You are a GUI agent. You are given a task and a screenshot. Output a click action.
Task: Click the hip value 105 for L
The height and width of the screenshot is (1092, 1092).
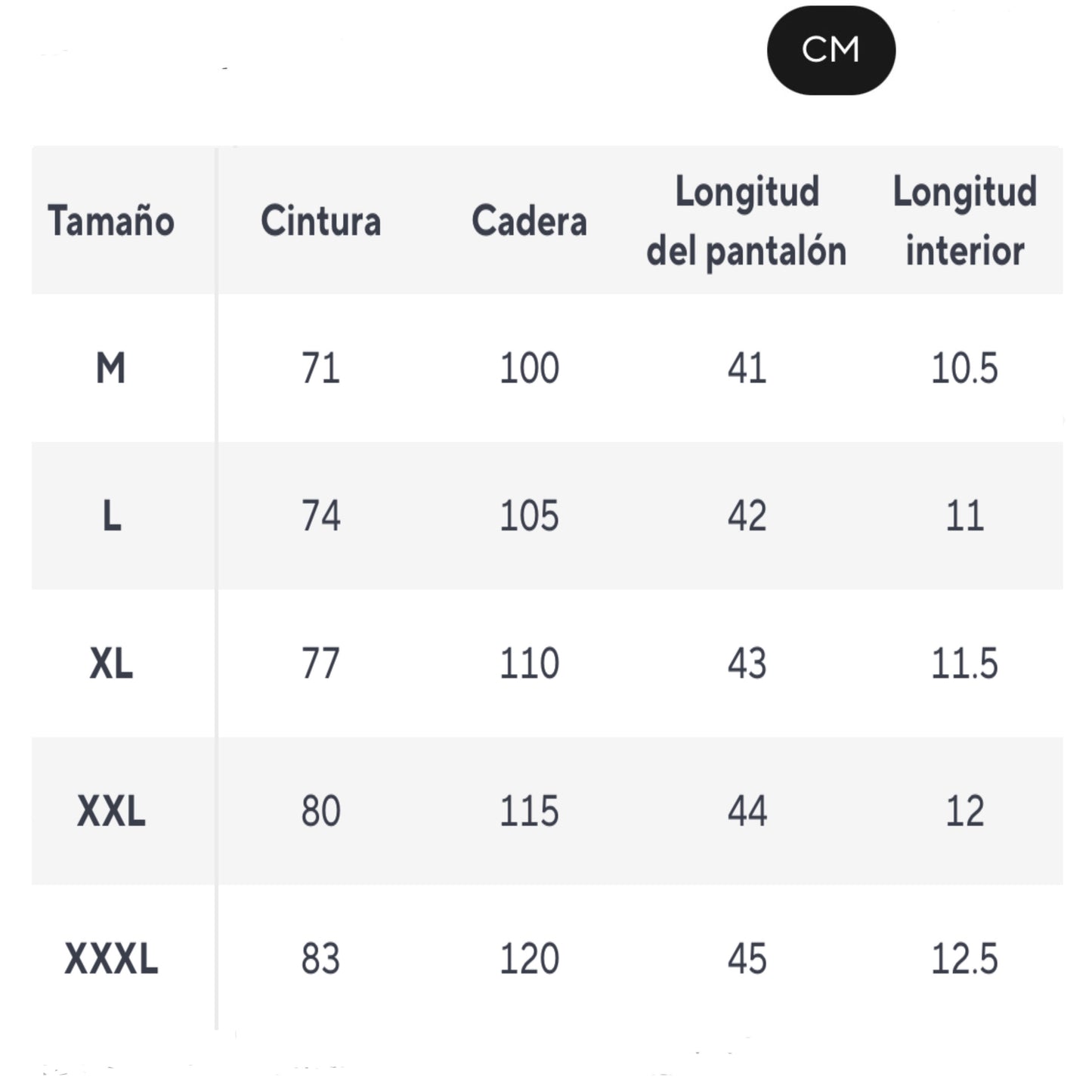coord(529,516)
